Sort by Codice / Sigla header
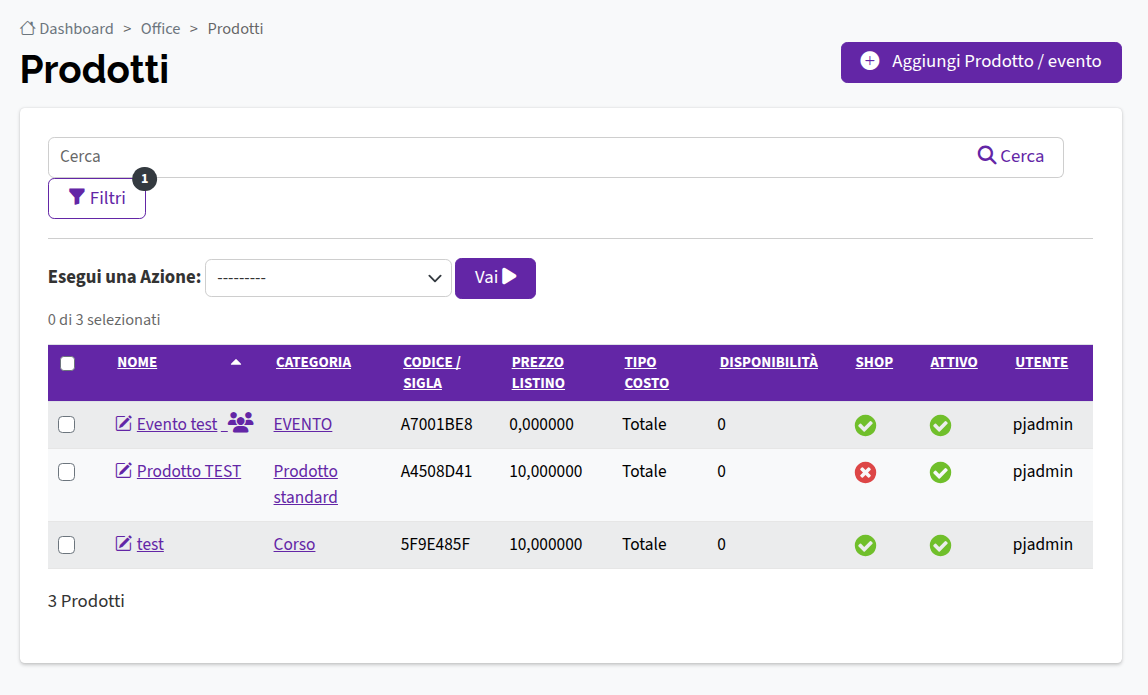 coord(432,372)
